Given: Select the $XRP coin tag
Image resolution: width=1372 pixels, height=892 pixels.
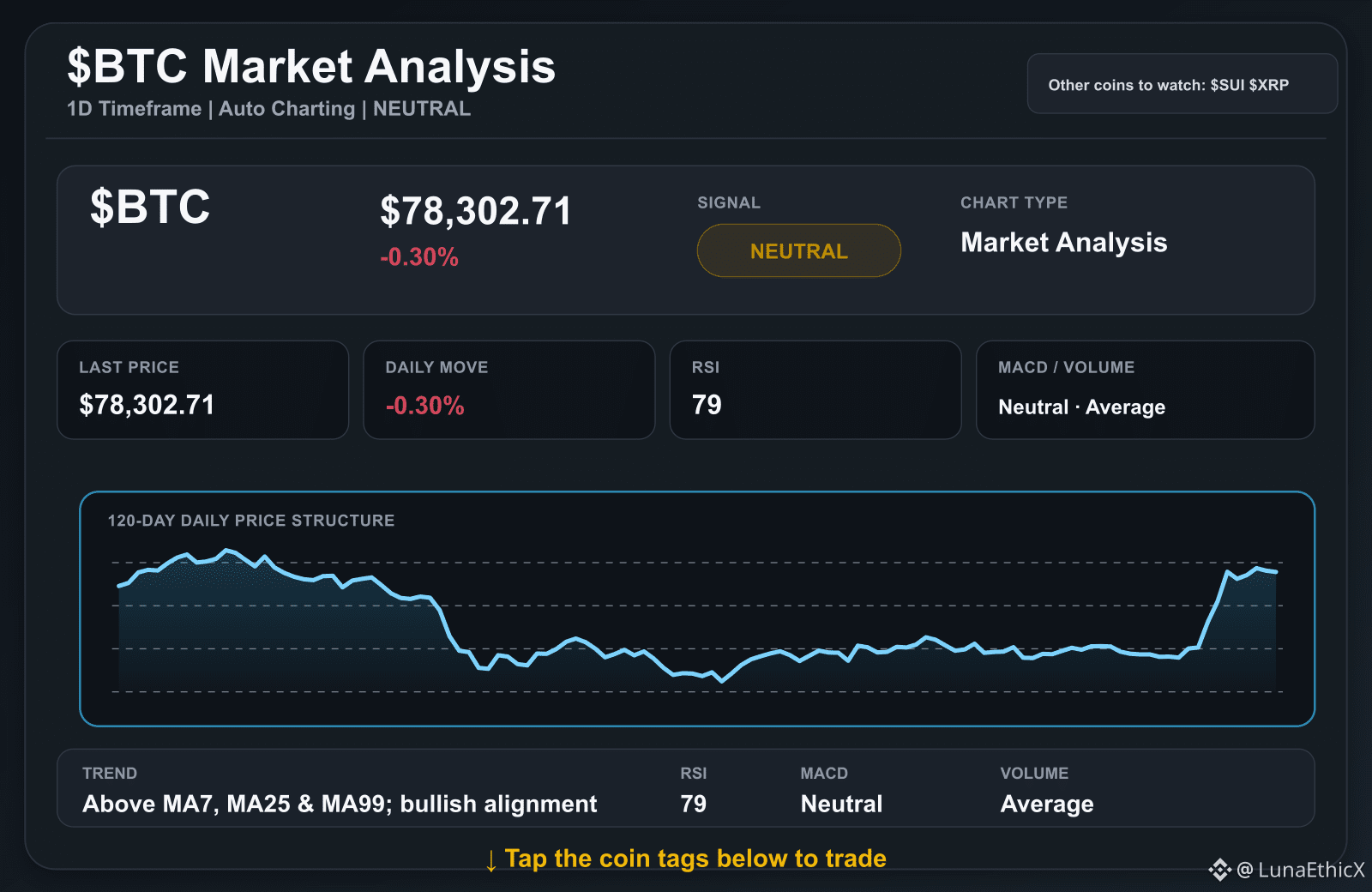Looking at the screenshot, I should tap(1269, 85).
